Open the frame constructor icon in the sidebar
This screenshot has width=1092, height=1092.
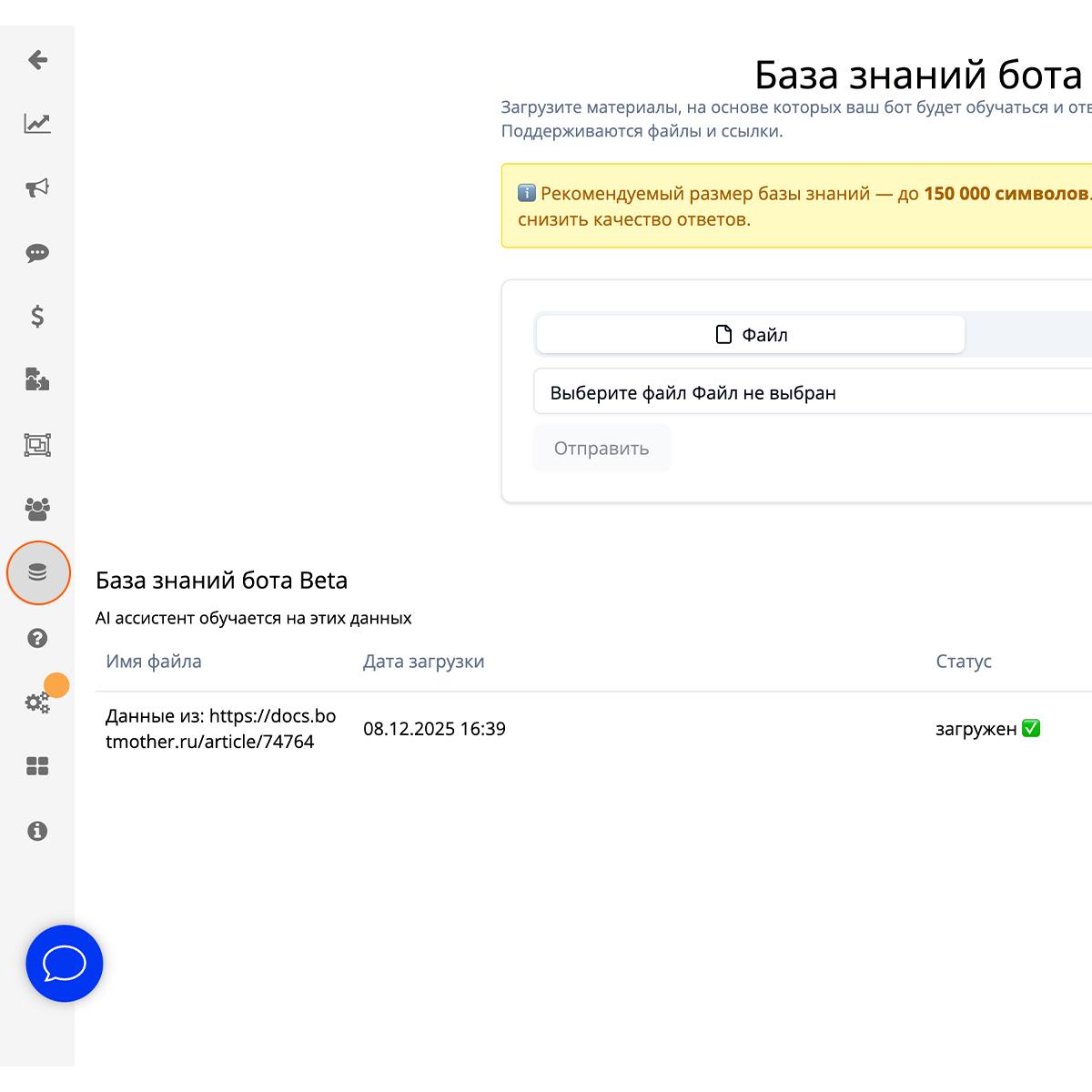[37, 445]
